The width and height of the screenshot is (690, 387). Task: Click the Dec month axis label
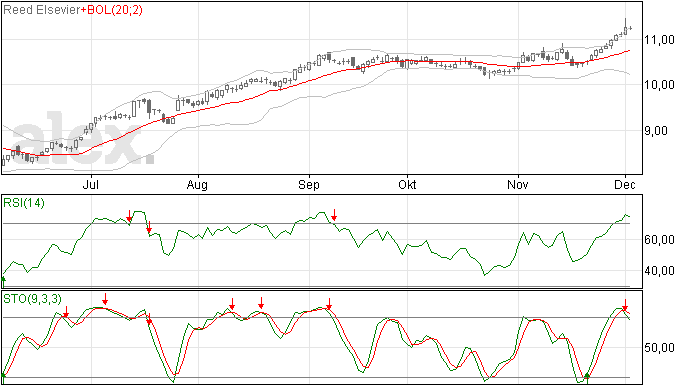(625, 184)
